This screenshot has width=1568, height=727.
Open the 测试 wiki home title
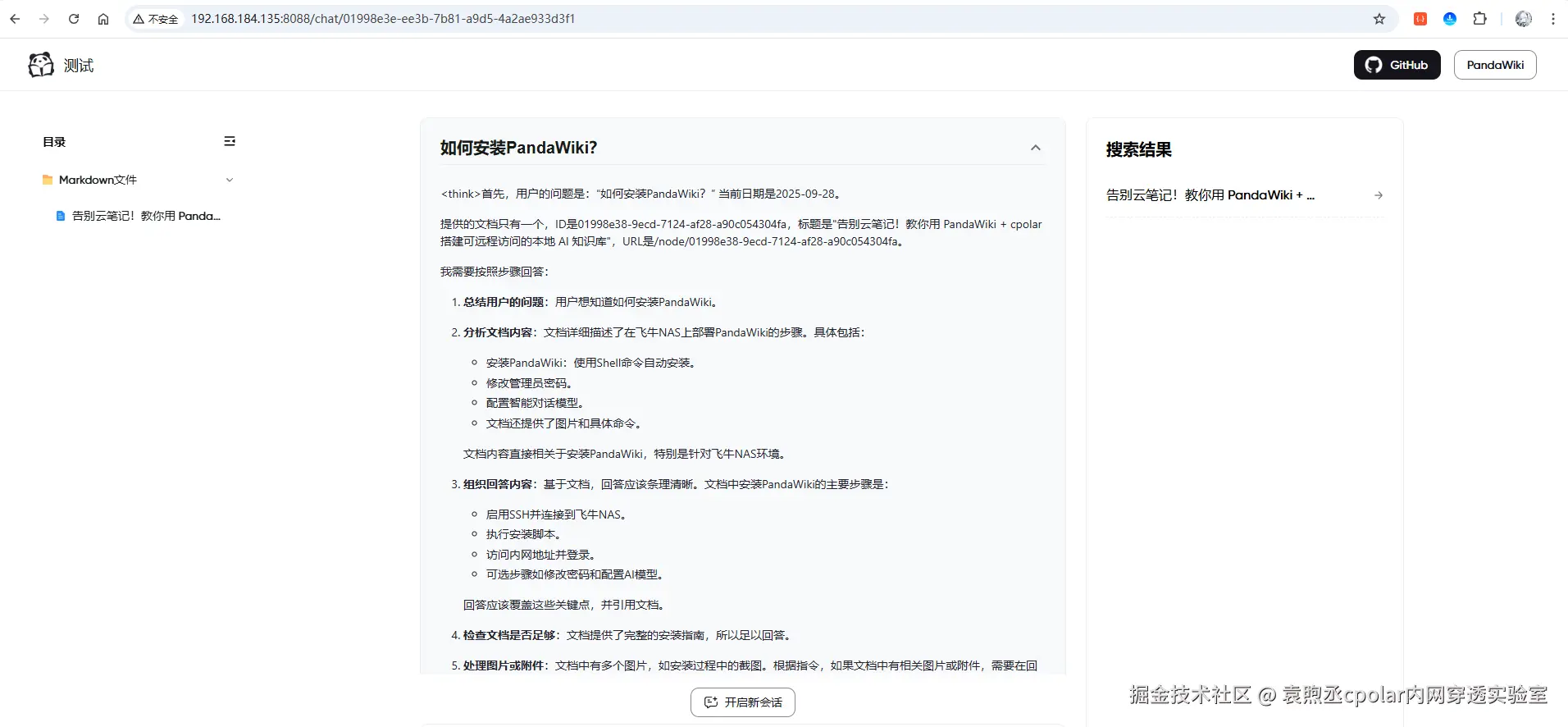click(x=79, y=66)
